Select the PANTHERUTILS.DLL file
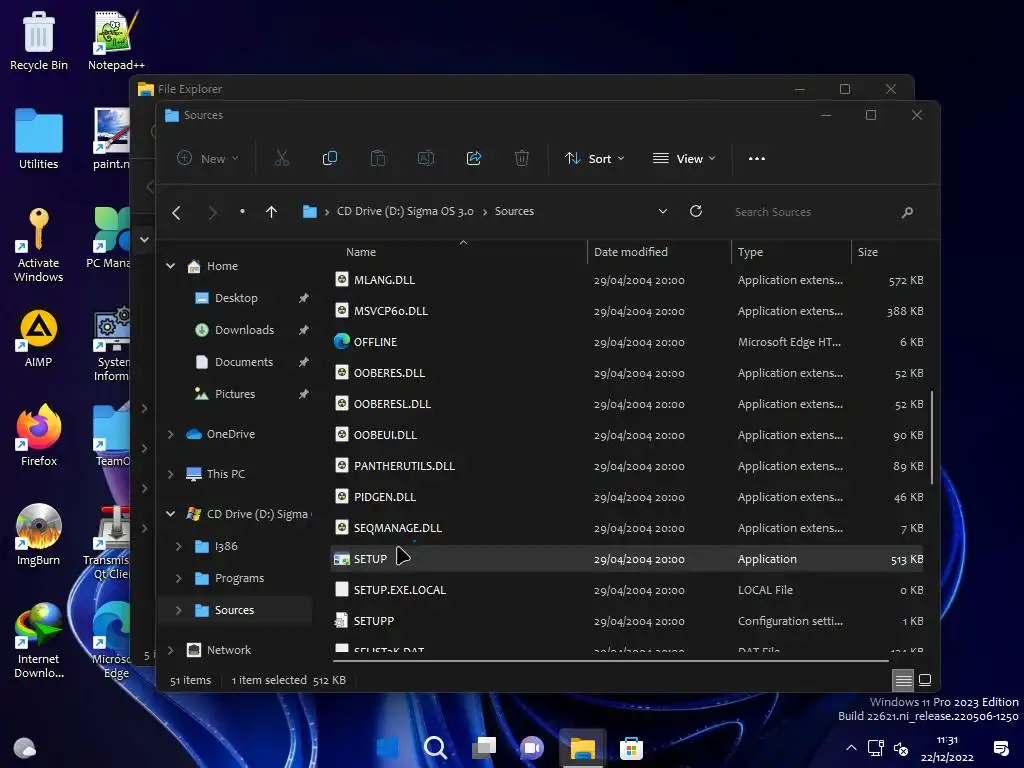This screenshot has width=1024, height=768. pos(627,466)
